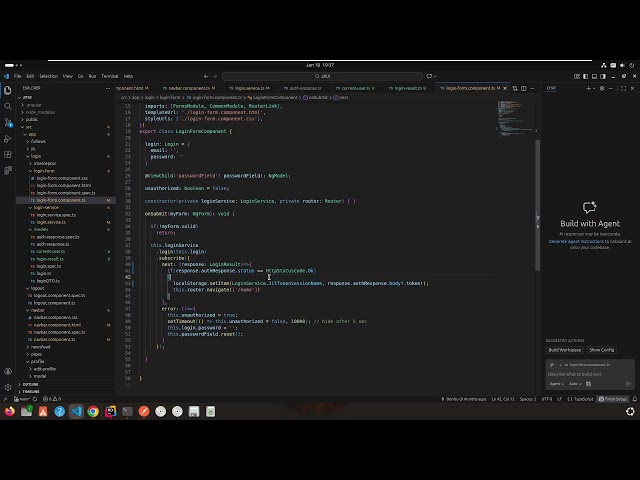Click the command center search box
Image resolution: width=640 pixels, height=480 pixels.
tap(322, 76)
